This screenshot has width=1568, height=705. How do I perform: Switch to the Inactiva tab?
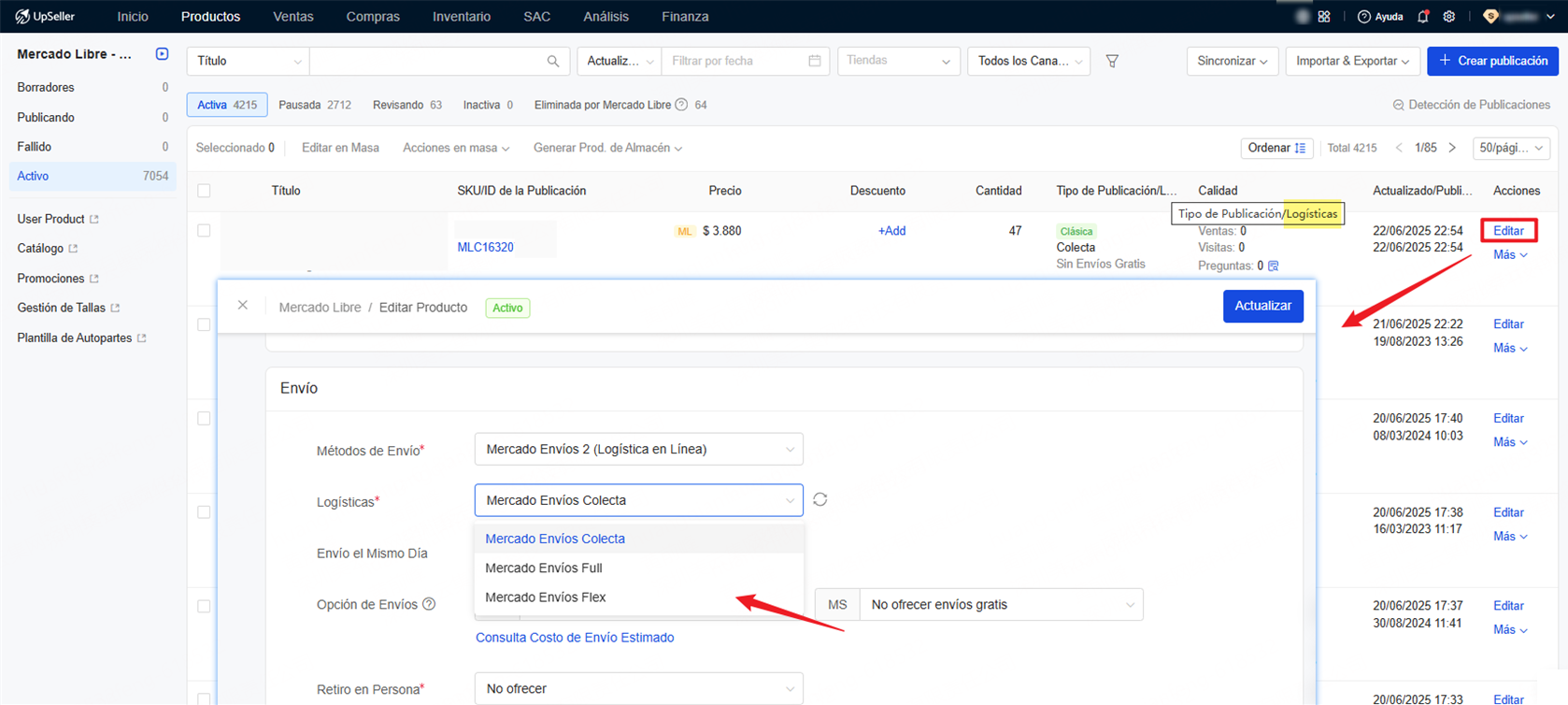[x=488, y=105]
